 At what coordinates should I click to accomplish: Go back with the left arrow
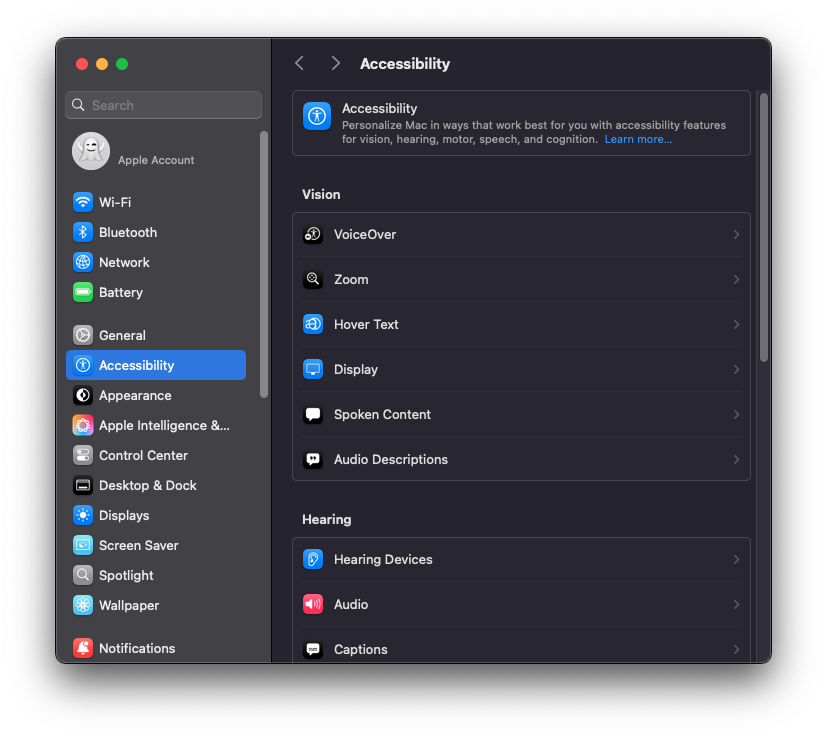(x=300, y=63)
